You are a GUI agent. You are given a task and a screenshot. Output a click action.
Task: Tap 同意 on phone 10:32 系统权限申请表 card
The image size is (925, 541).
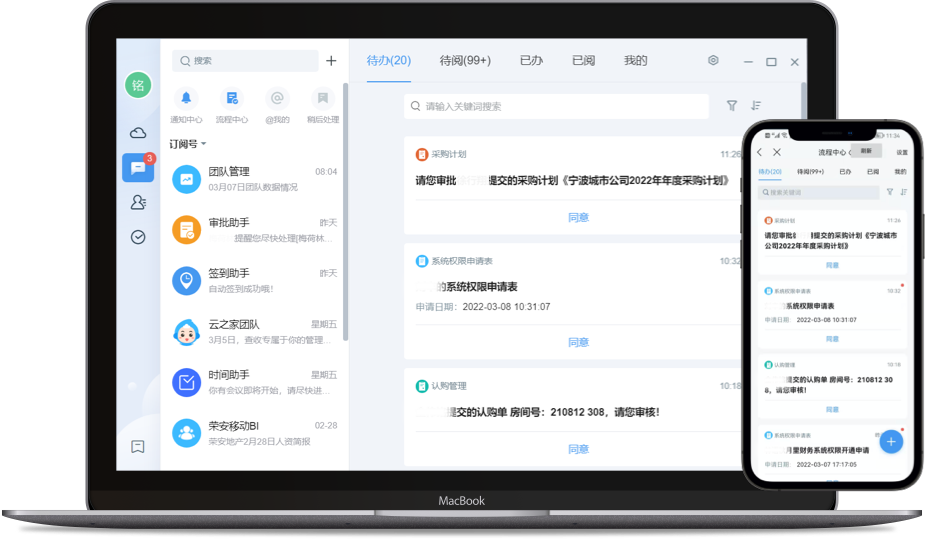click(x=832, y=339)
